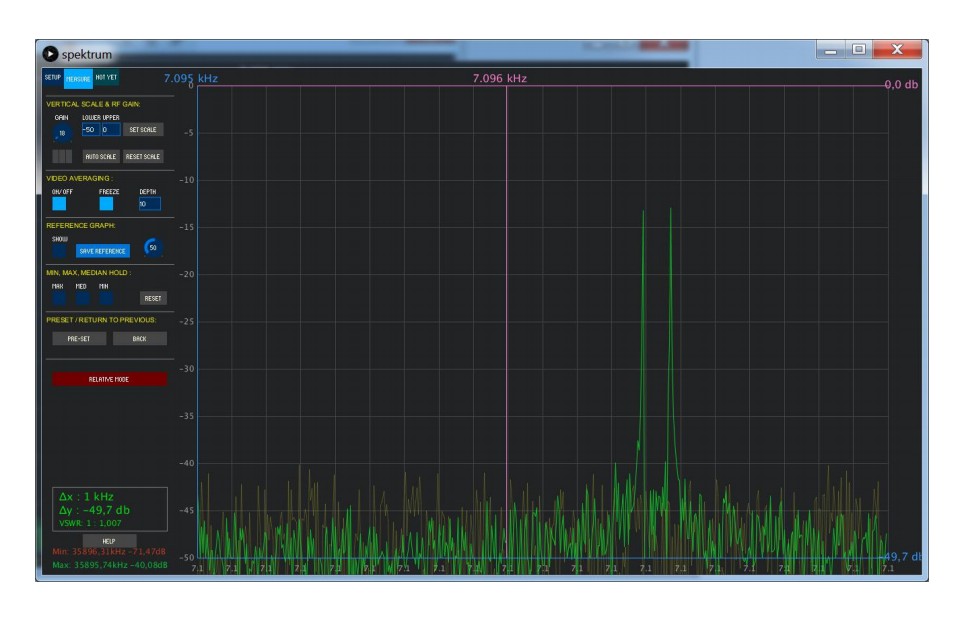Screen dimensions: 960x639
Task: Click the three-segment gain indicator below GAIN
Action: 62,156
